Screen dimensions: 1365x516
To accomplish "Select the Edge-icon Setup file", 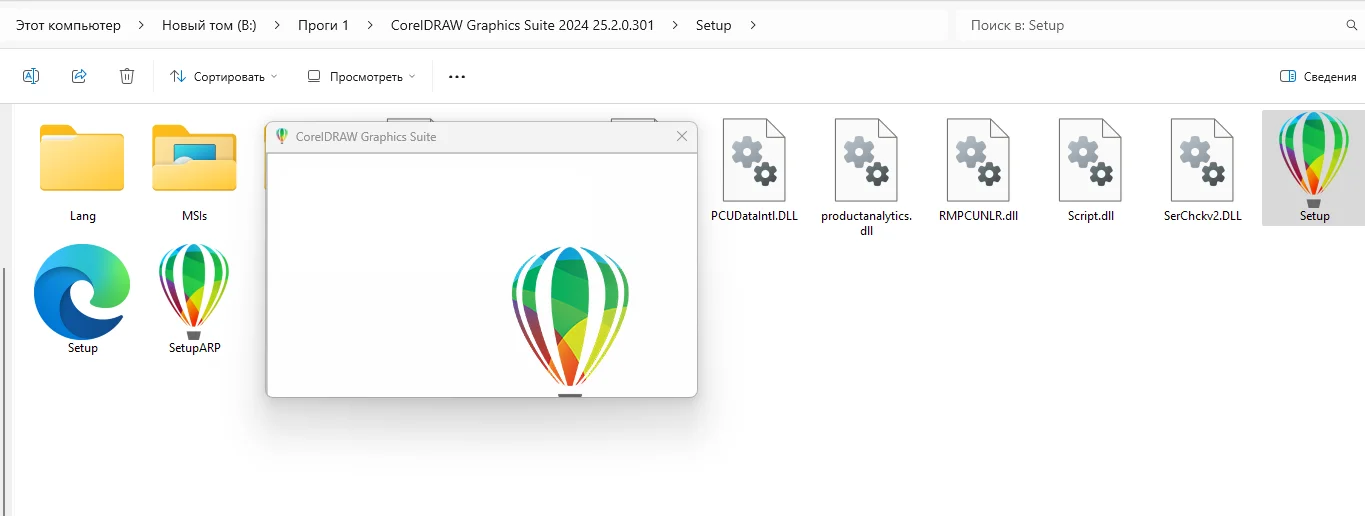I will coord(82,292).
